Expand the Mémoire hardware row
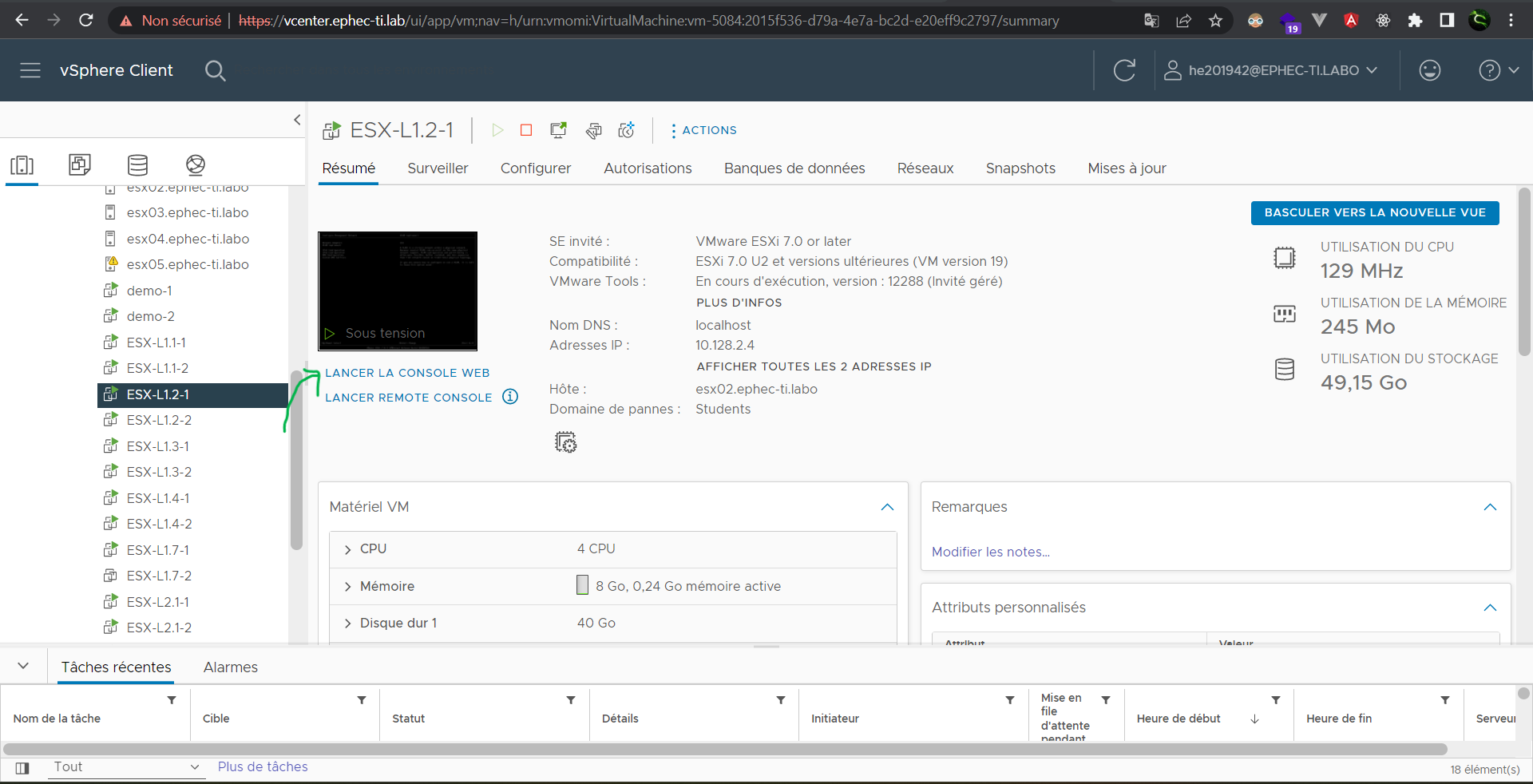Screen dimensions: 1533x784 (347, 587)
